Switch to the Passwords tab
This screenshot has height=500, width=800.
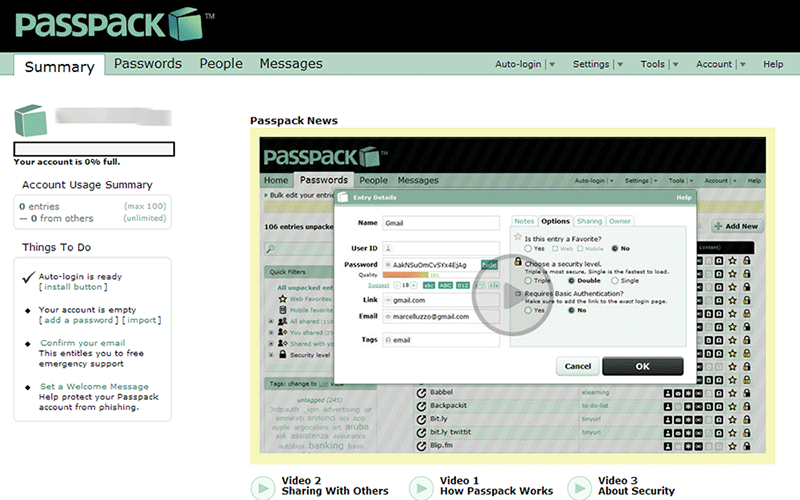pos(147,64)
